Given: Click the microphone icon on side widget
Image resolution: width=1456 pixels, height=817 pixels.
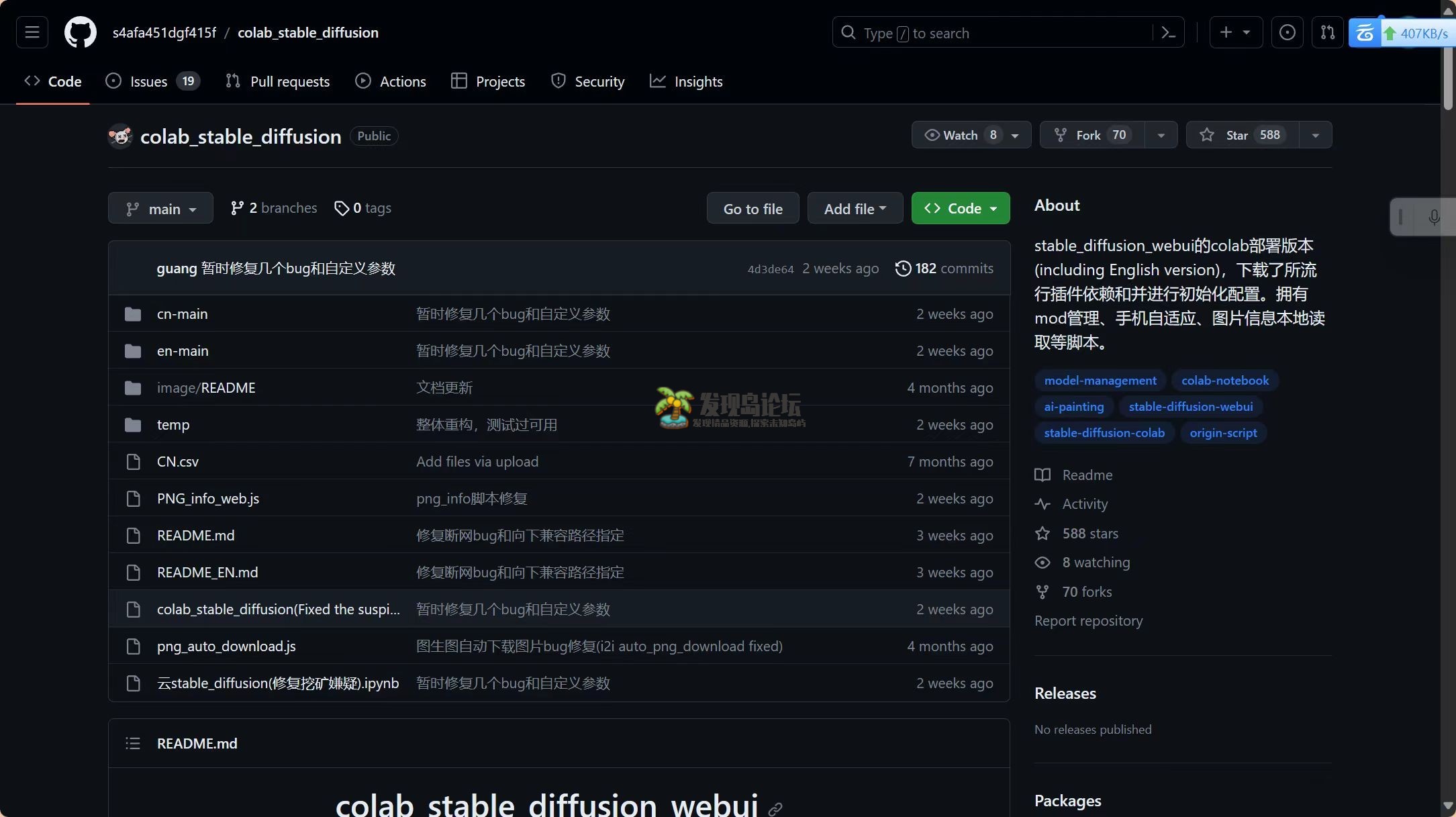Looking at the screenshot, I should coord(1435,218).
